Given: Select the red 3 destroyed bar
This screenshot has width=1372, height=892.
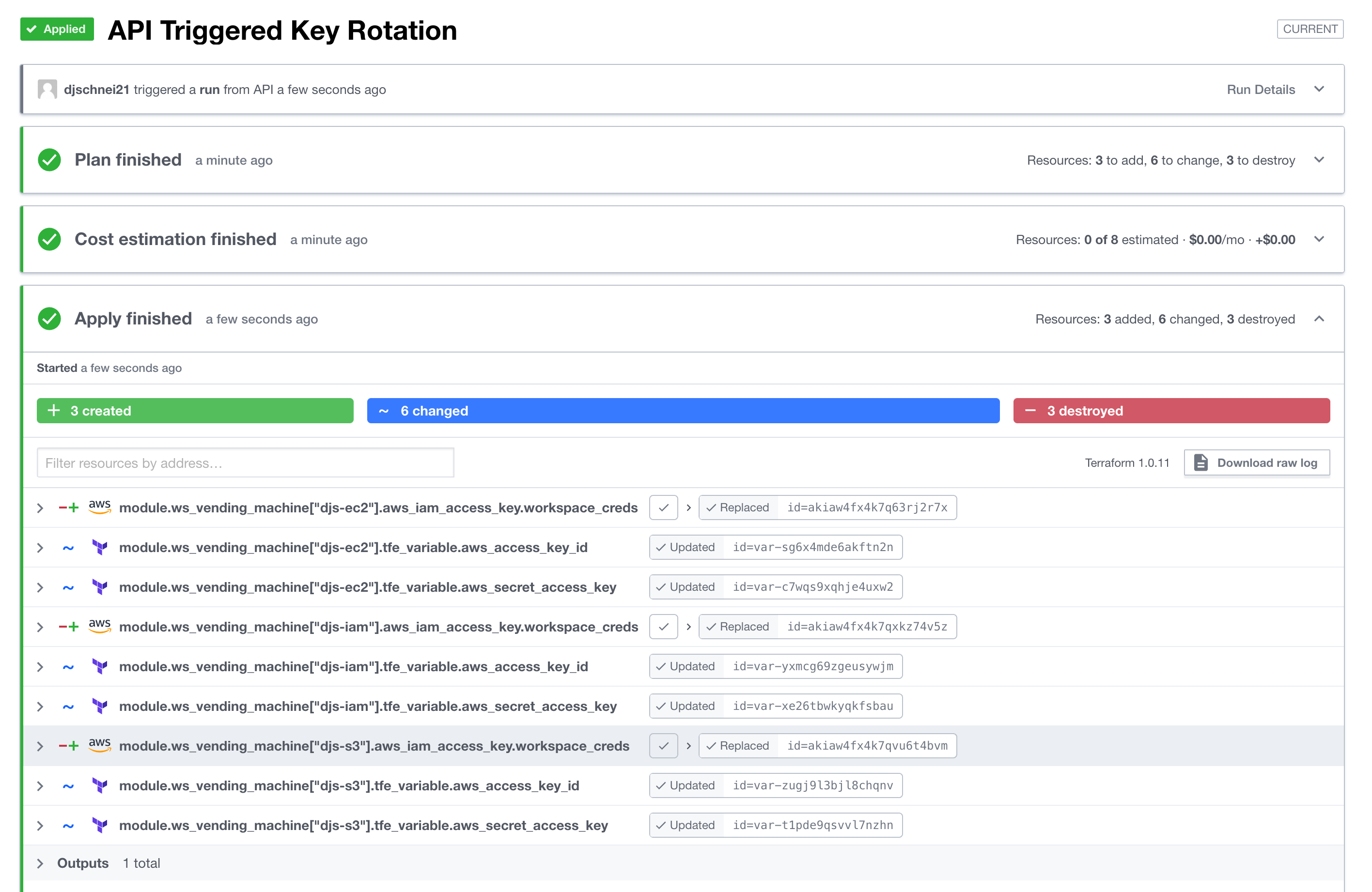Looking at the screenshot, I should pos(1171,411).
